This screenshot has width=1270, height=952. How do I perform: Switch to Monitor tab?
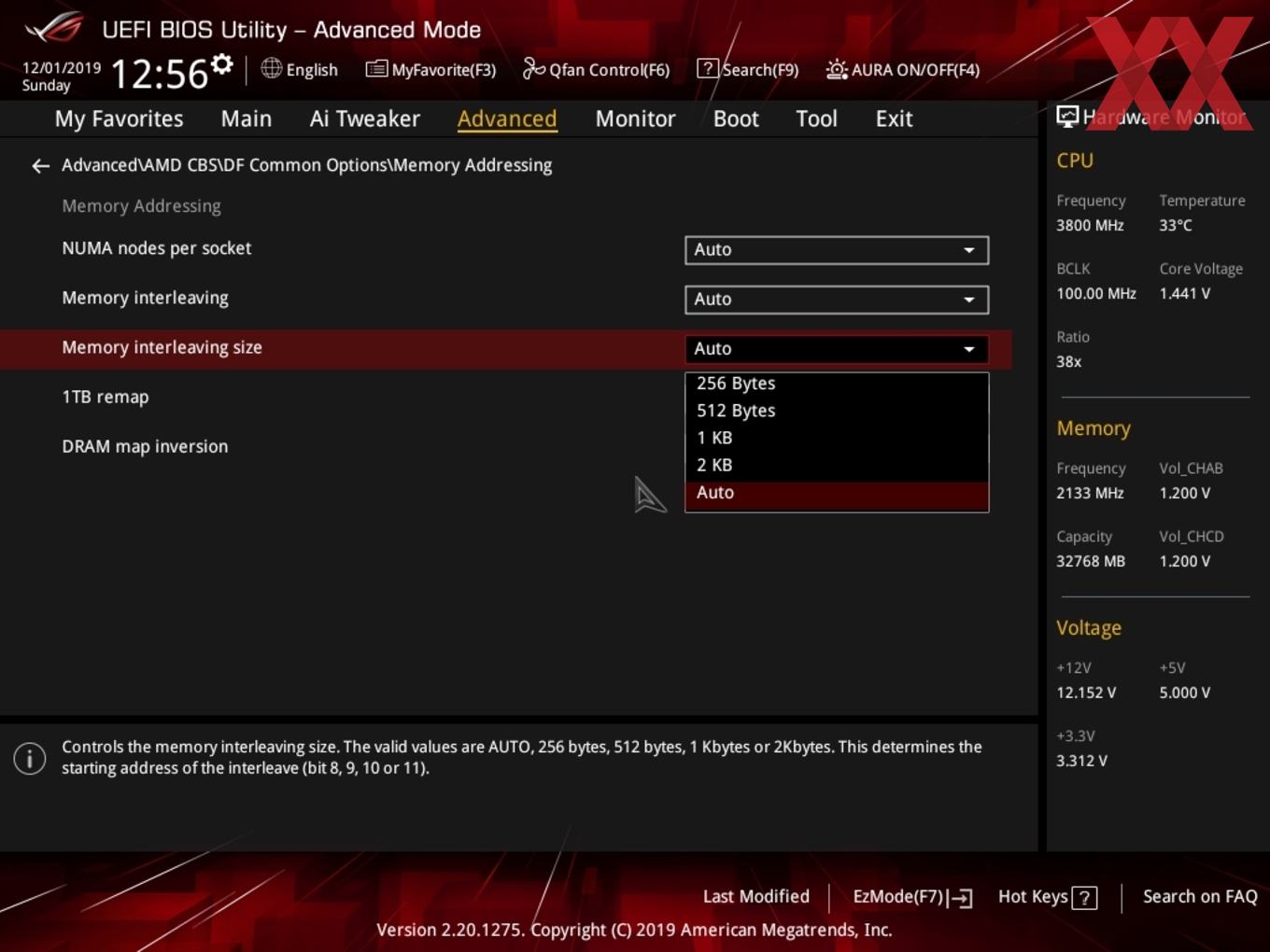tap(635, 119)
